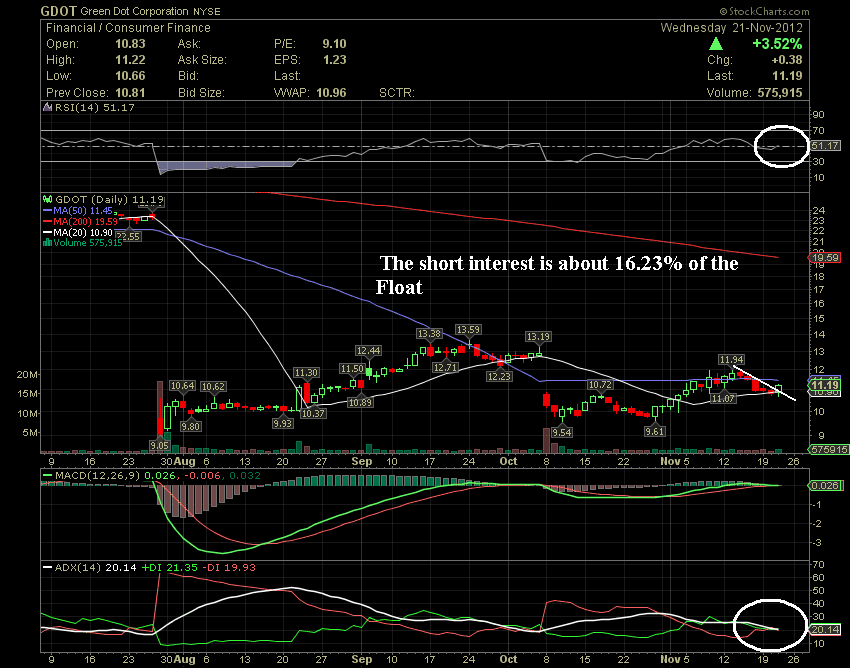Click the SCTR label
This screenshot has height=668, width=850.
point(397,93)
